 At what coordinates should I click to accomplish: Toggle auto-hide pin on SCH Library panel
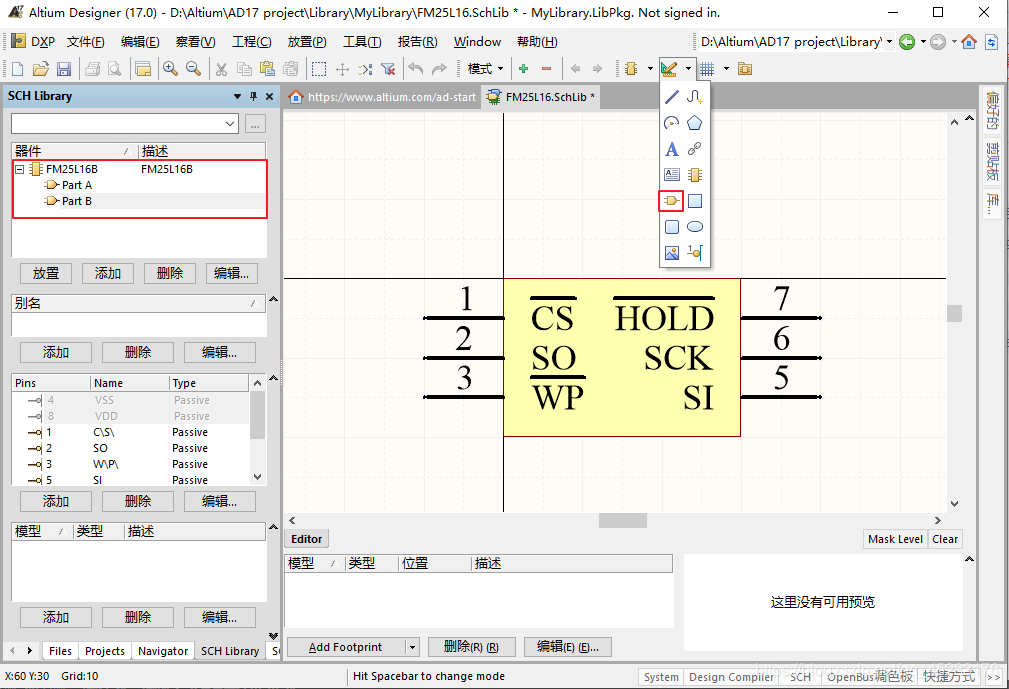pos(253,96)
